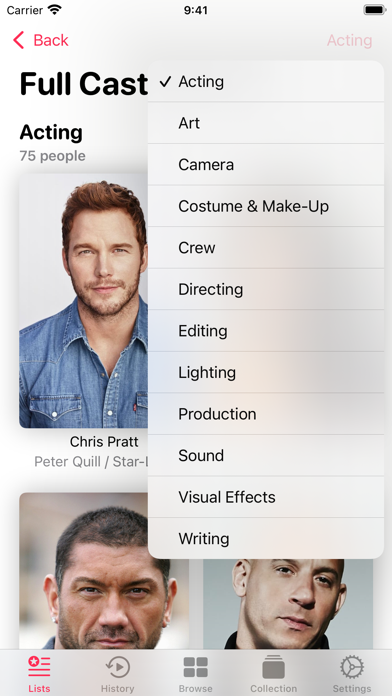Open the Lists tab icon

39,667
